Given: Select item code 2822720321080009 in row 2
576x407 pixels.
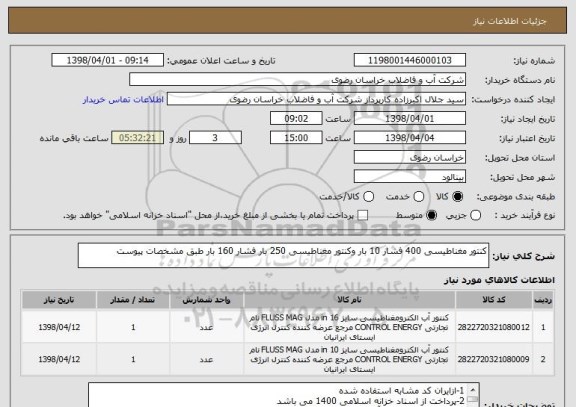Looking at the screenshot, I should pyautogui.click(x=494, y=359).
